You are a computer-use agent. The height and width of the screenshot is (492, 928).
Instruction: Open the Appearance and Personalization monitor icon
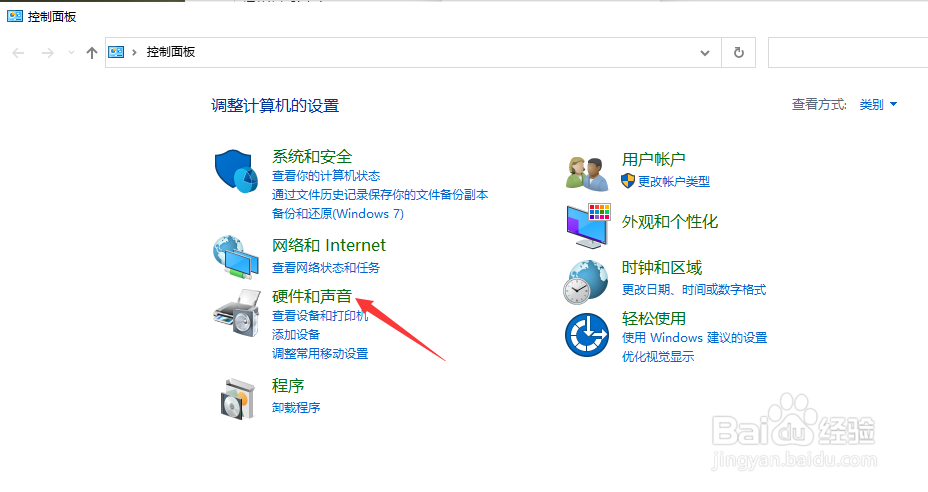coord(588,226)
